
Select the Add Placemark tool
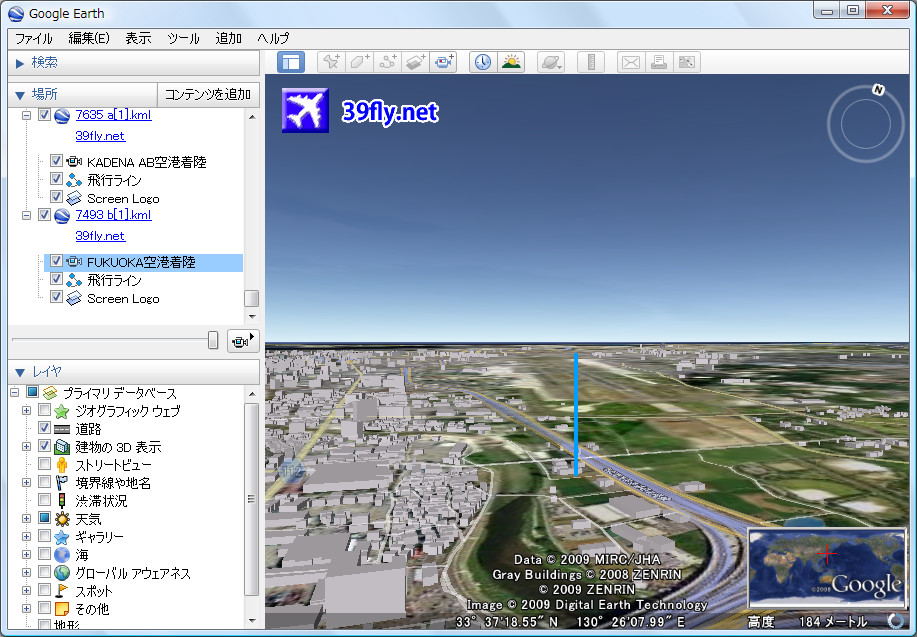tap(329, 61)
